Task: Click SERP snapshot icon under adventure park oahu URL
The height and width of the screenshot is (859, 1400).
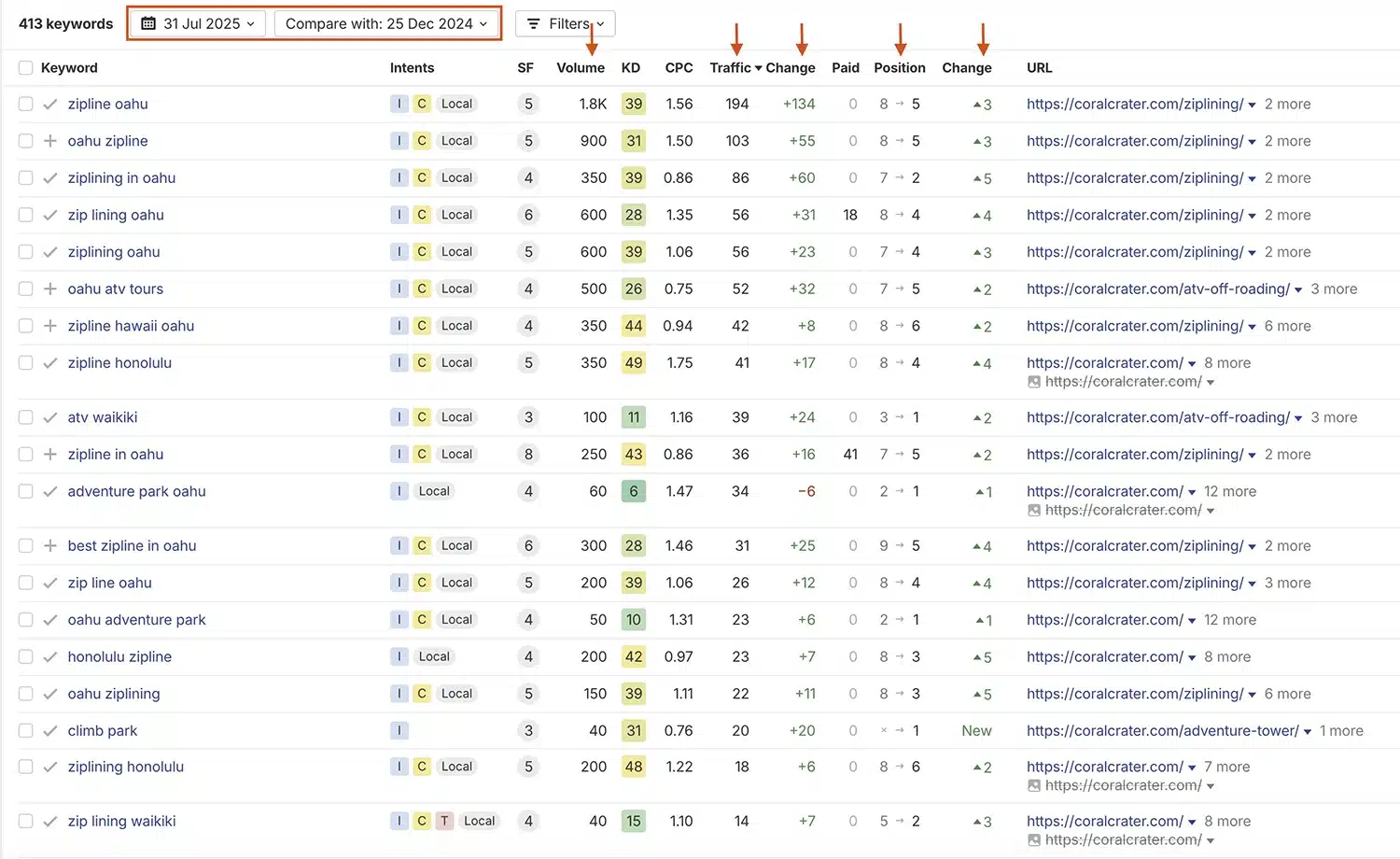Action: tap(1033, 510)
